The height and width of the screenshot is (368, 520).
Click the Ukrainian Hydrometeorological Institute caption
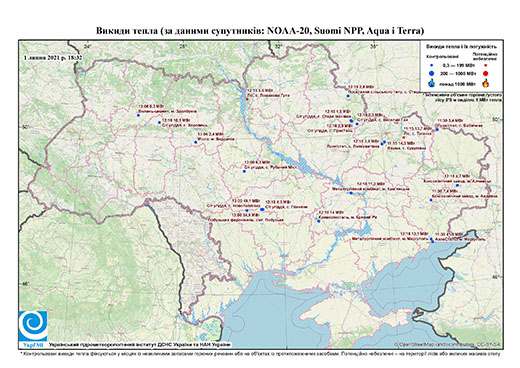click(139, 345)
